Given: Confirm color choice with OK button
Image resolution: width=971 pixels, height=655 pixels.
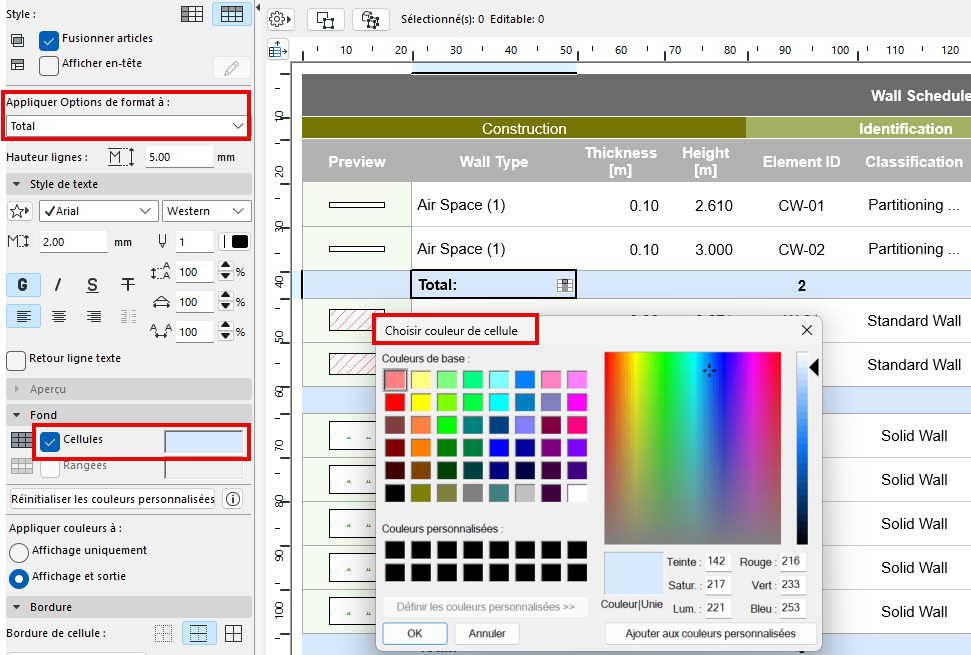Looking at the screenshot, I should click(414, 633).
